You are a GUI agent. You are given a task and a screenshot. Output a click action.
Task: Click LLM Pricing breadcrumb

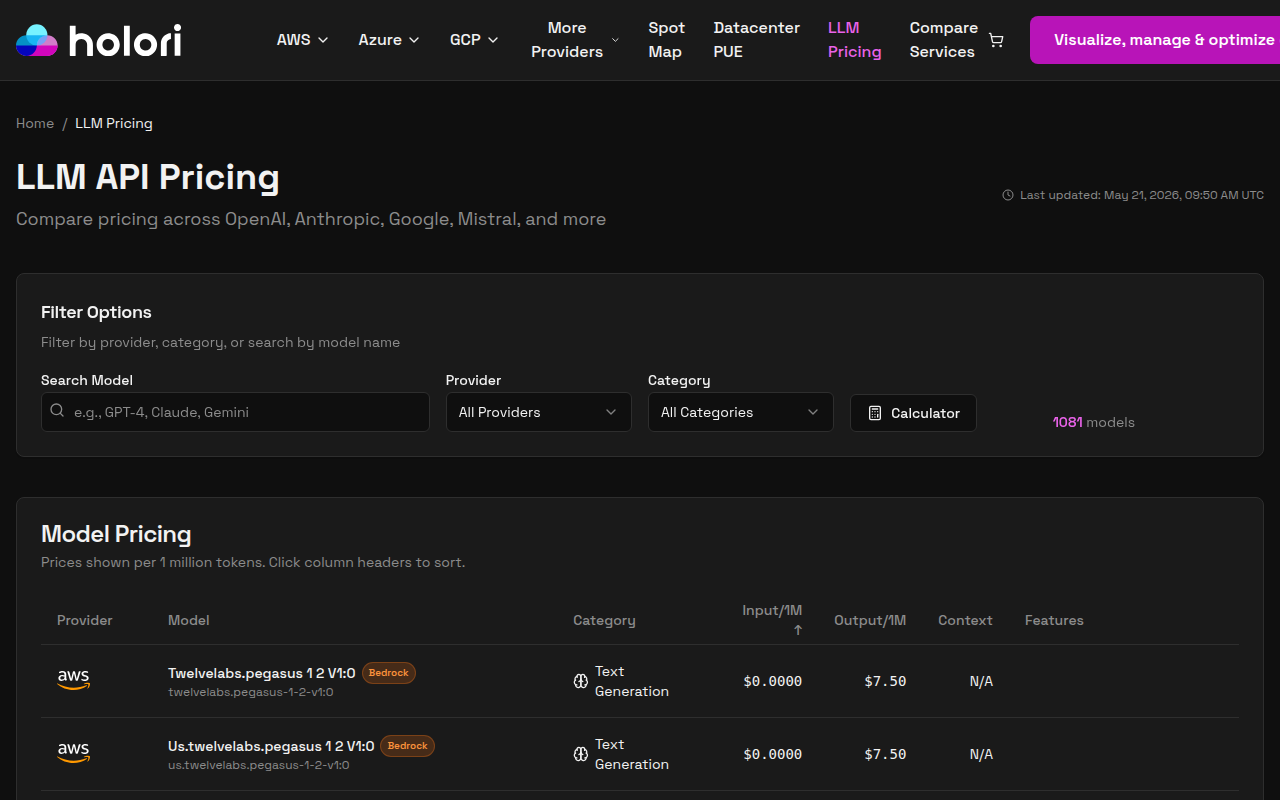114,123
